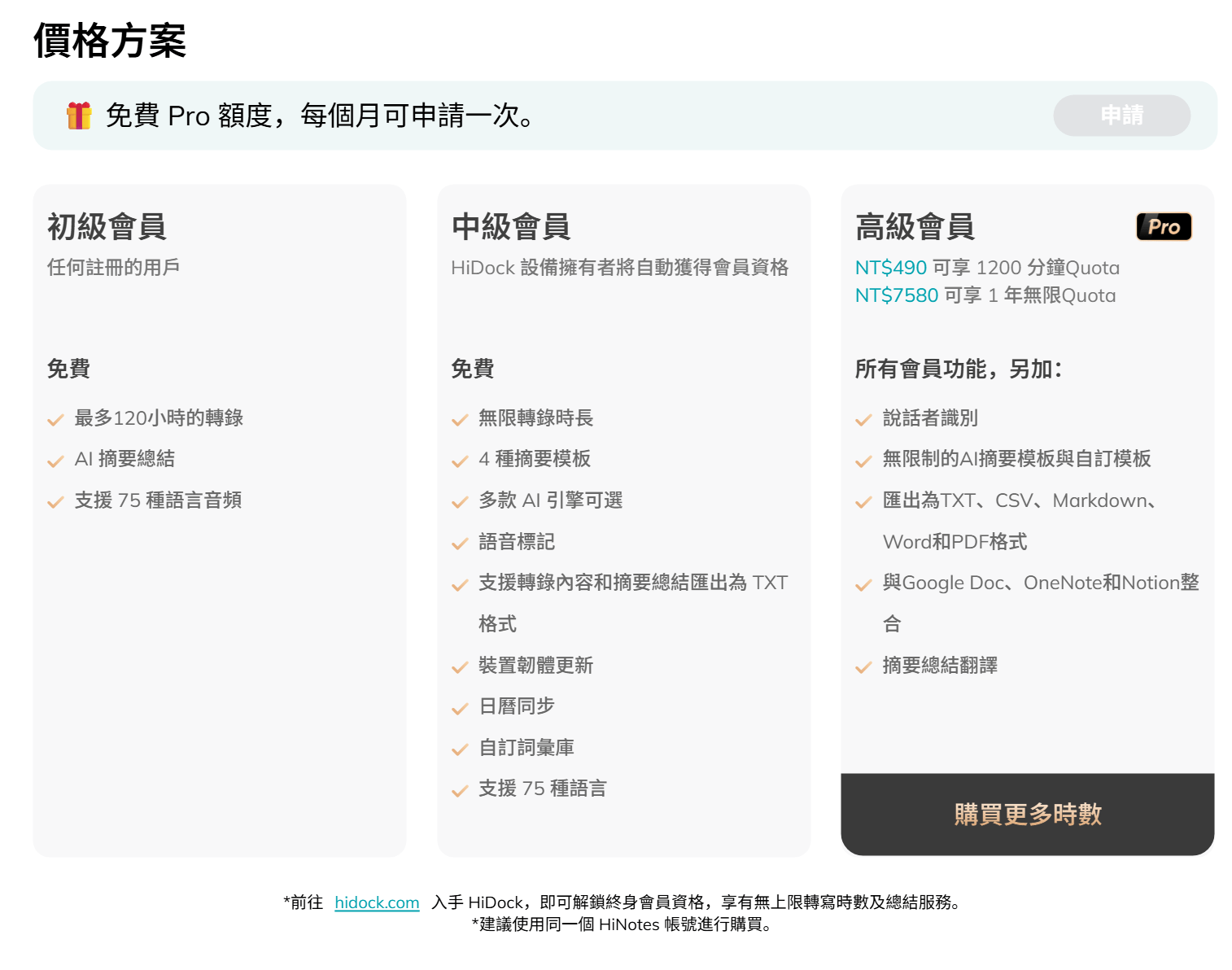1232x970 pixels.
Task: Select the 中級會員 plan heading
Action: coord(510,227)
